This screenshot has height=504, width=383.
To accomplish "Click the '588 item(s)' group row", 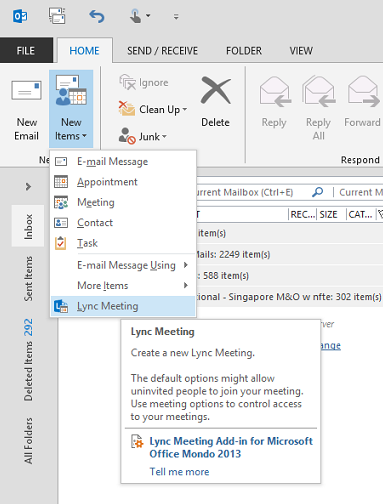I will 290,276.
